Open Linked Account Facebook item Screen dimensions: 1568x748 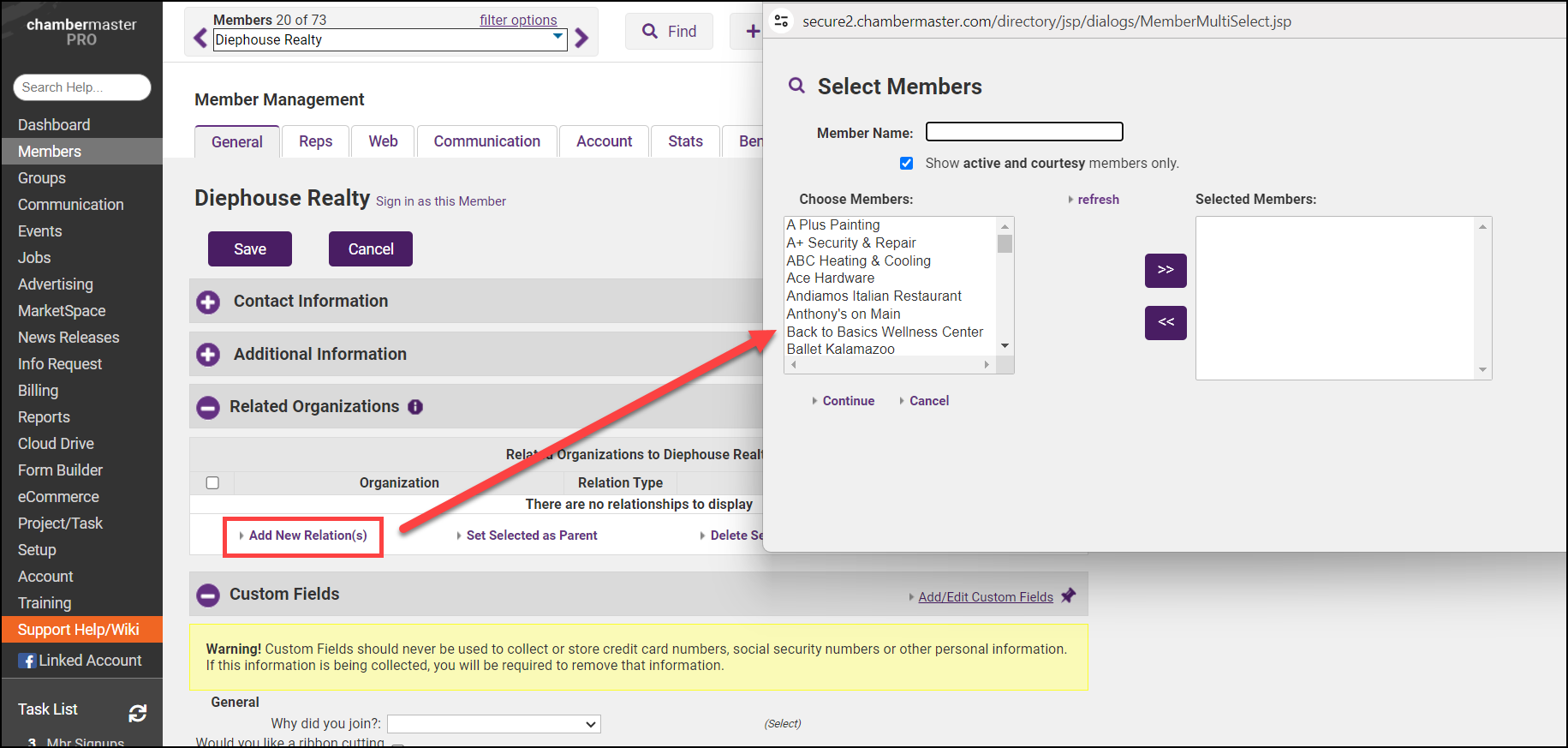coord(80,661)
